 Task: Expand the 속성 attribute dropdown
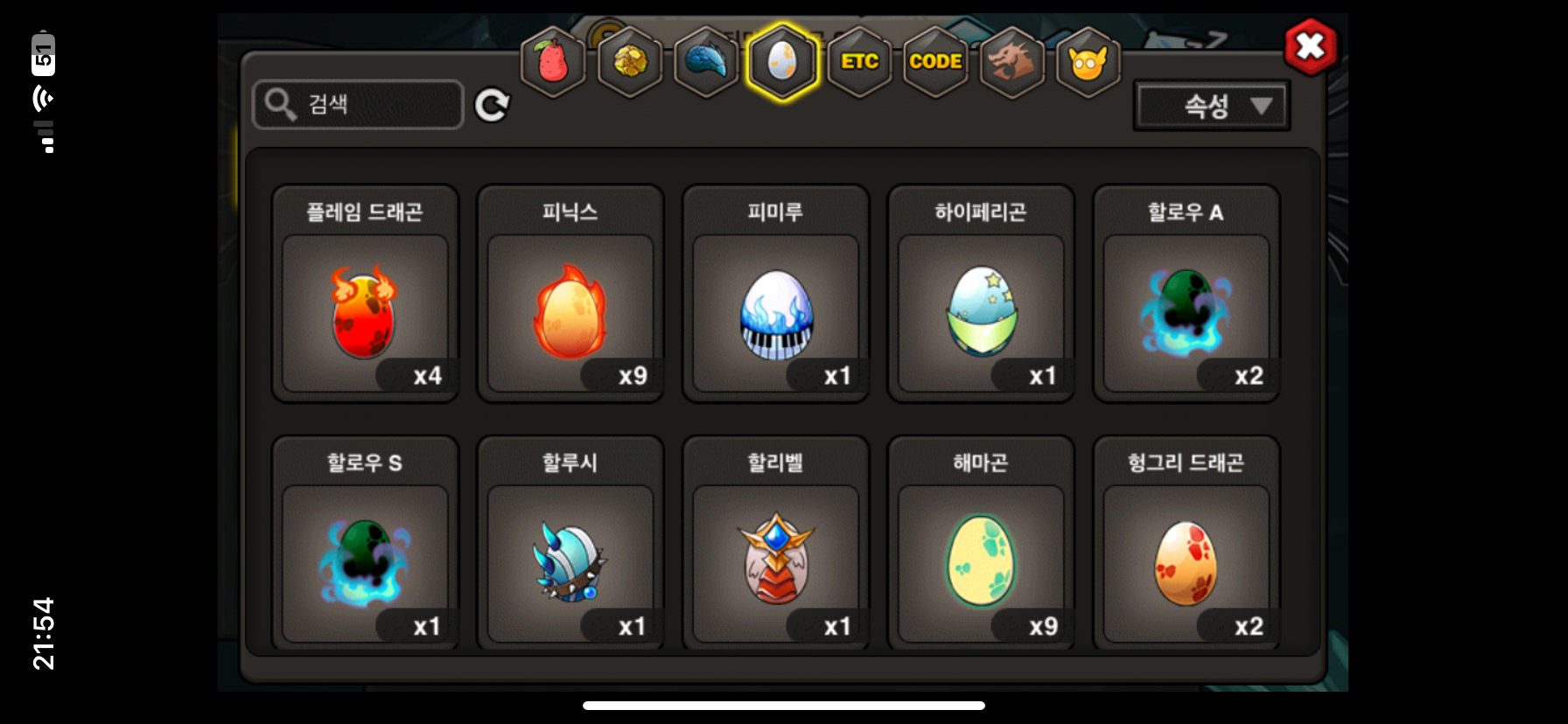coord(1212,106)
